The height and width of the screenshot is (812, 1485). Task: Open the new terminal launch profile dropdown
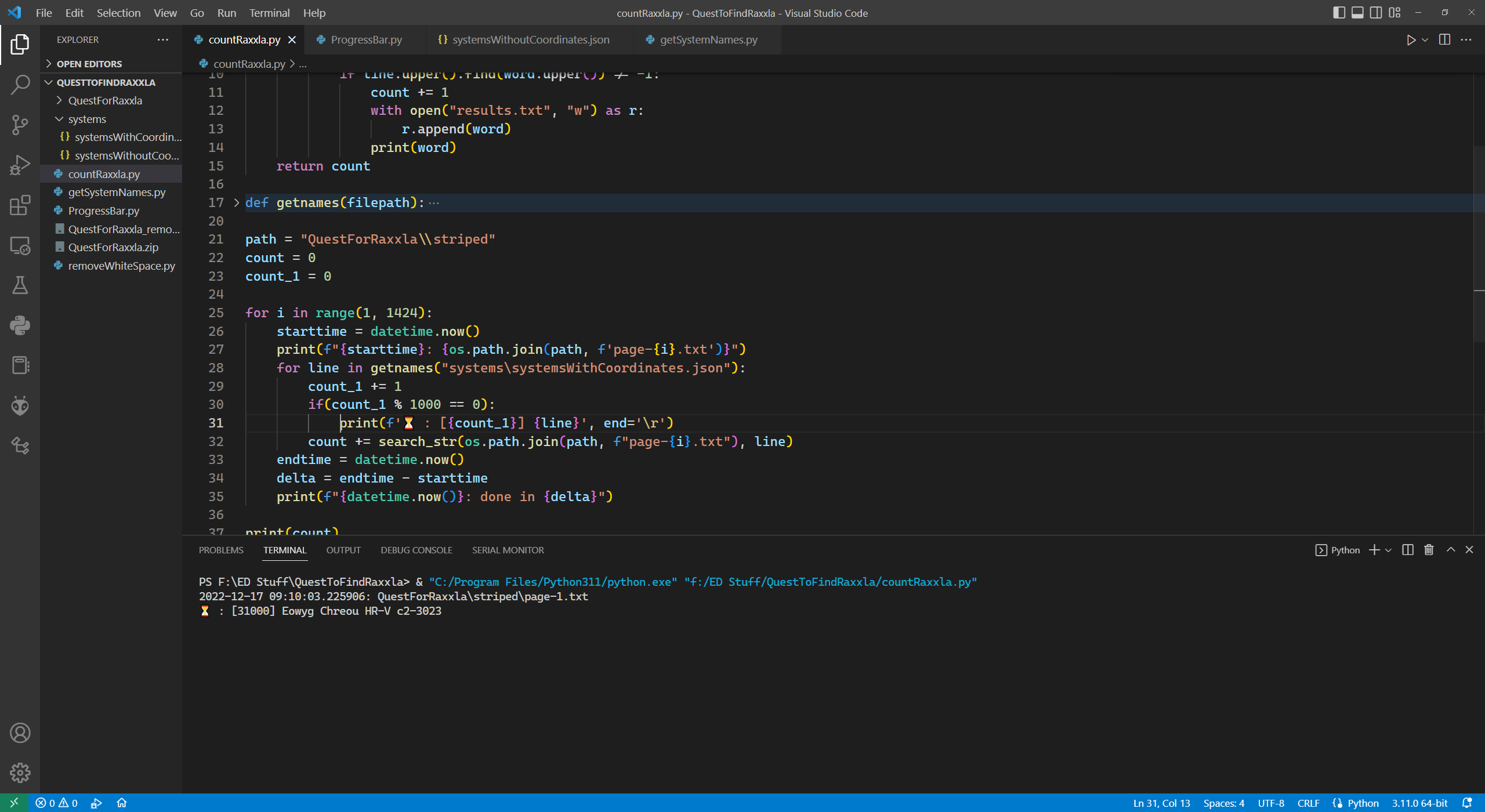[1388, 550]
